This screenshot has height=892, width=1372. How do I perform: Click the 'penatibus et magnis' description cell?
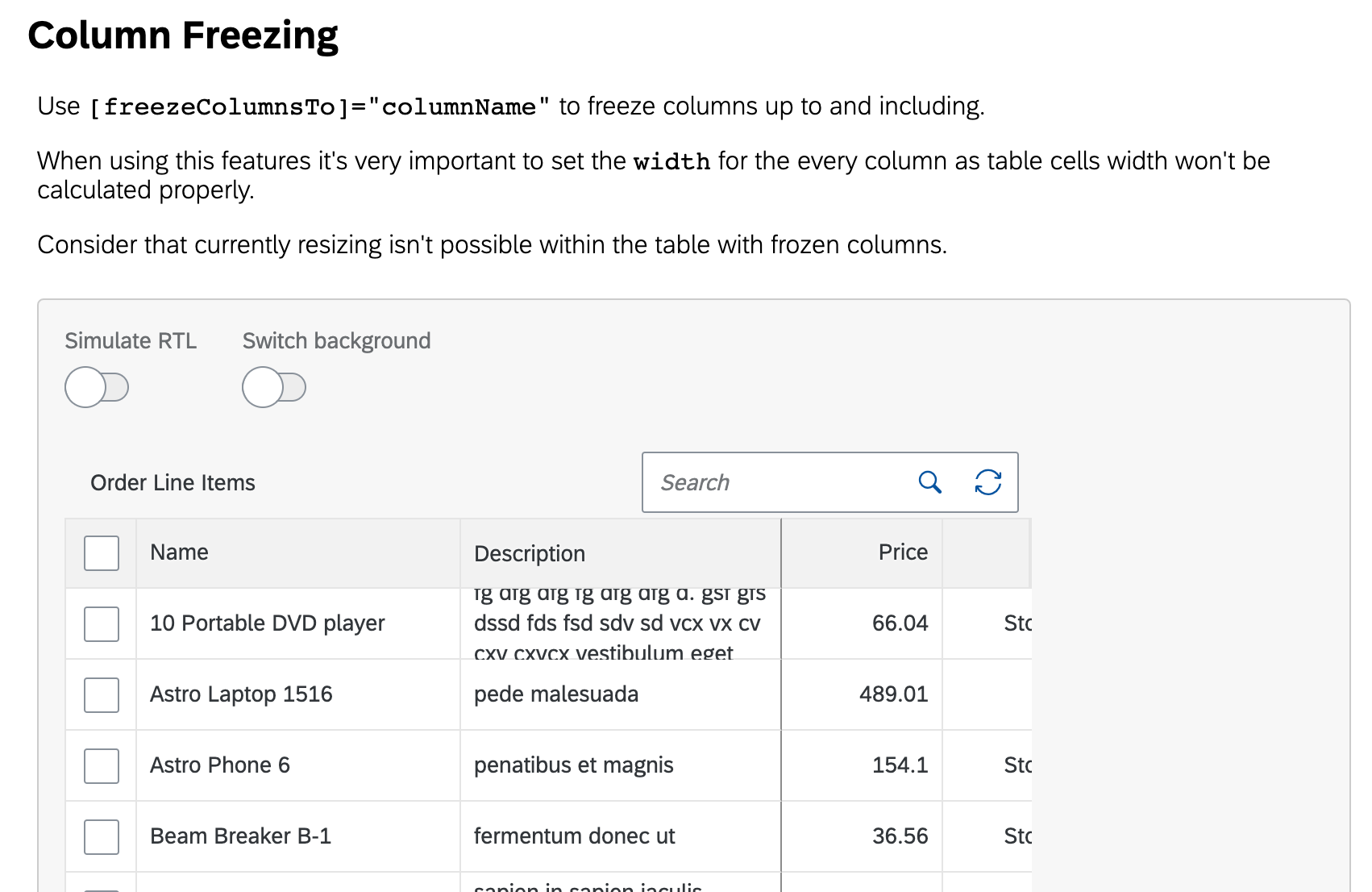pos(621,765)
